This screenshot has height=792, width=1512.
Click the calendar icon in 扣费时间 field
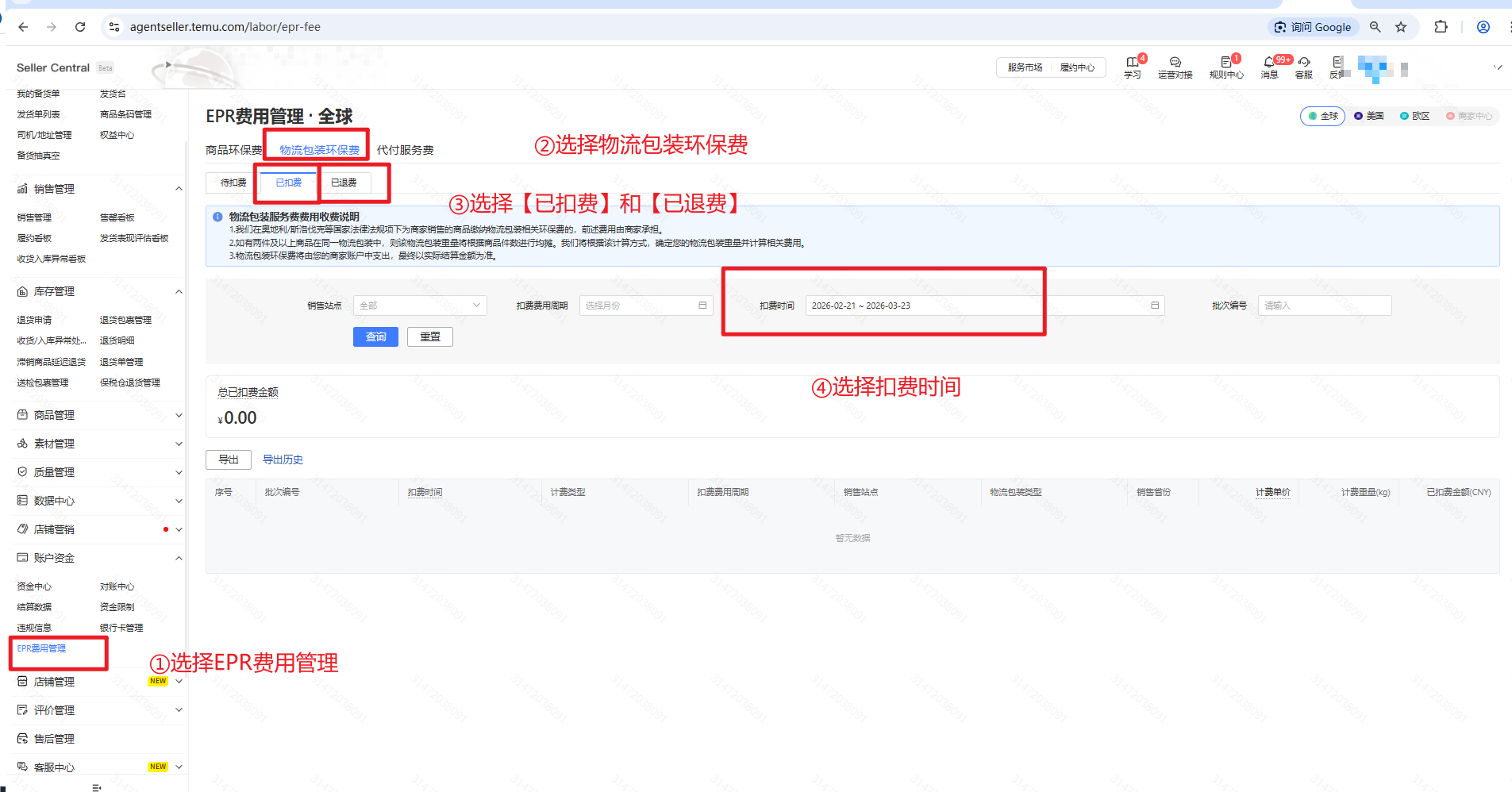click(1155, 306)
